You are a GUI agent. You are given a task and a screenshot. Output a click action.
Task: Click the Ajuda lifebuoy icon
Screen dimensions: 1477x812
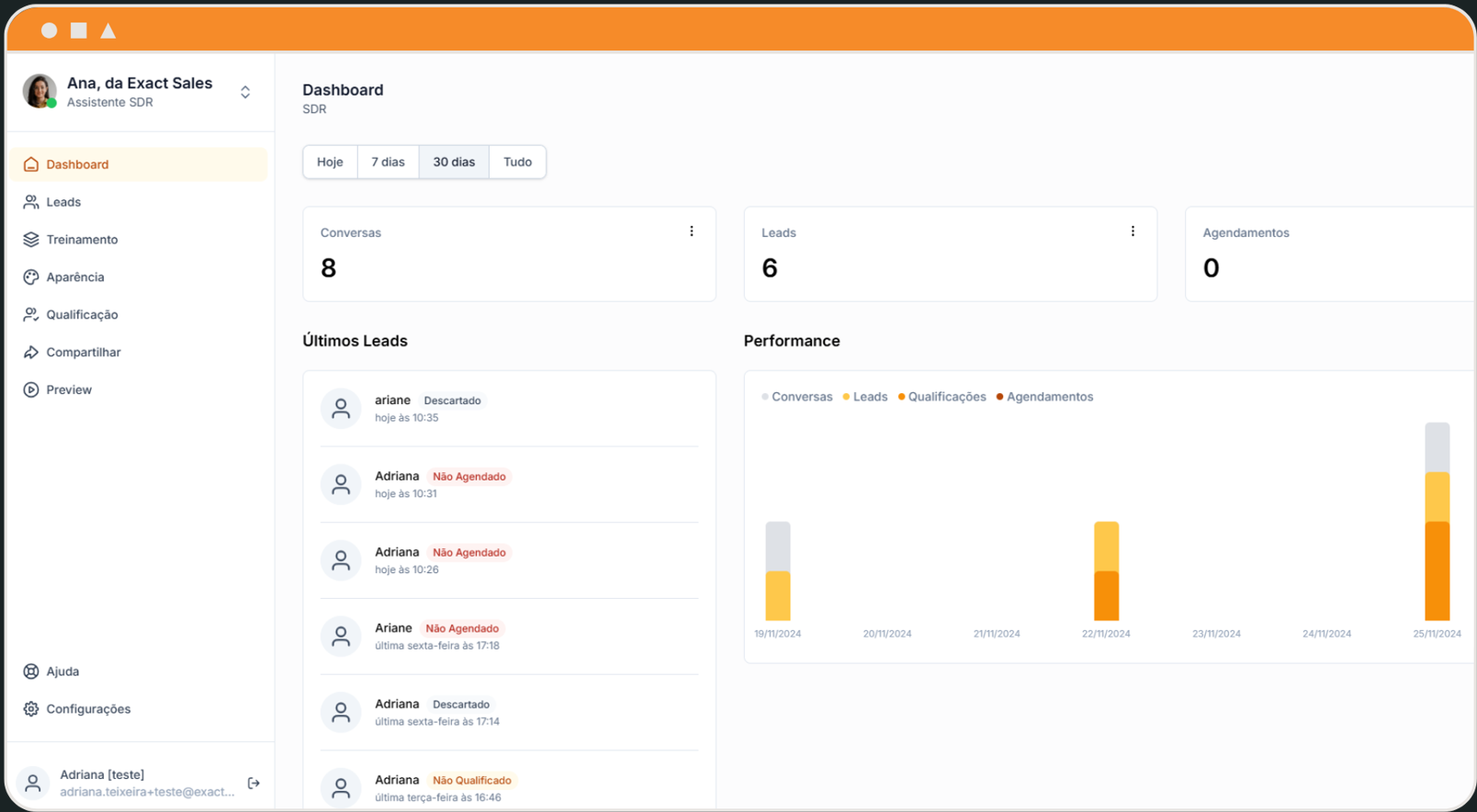pos(31,671)
